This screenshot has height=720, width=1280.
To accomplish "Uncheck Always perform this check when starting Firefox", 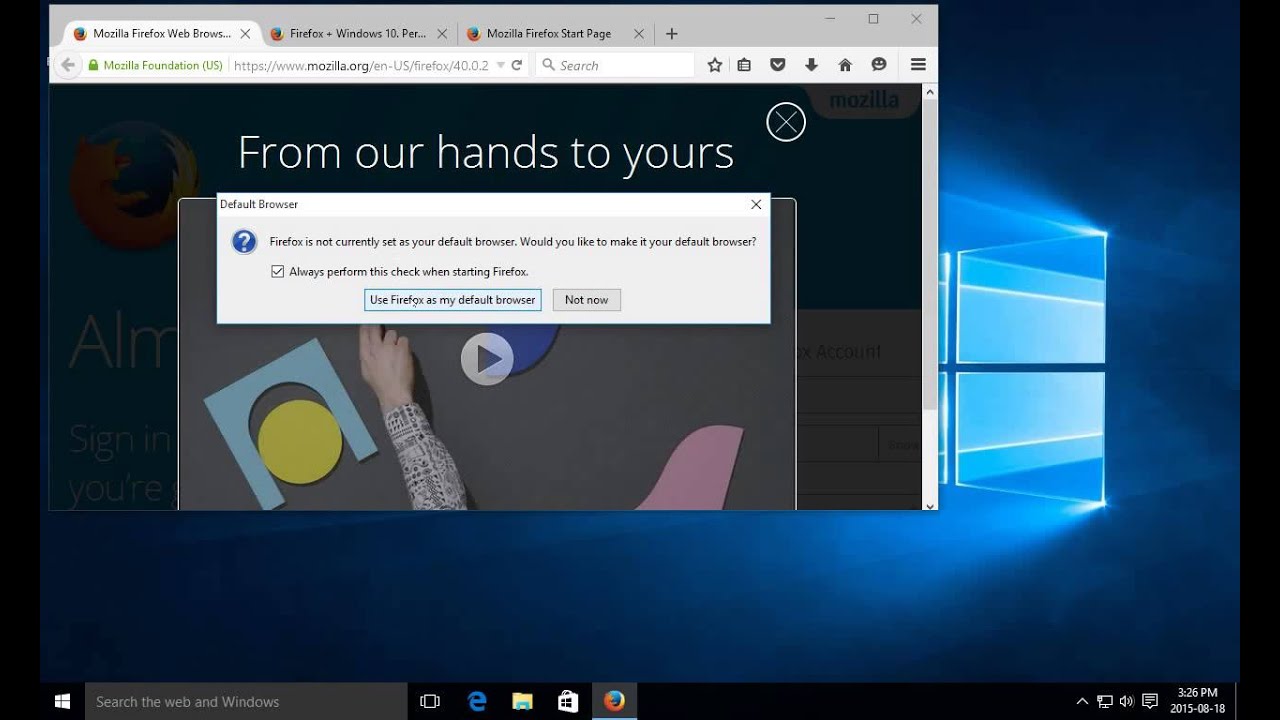I will click(278, 272).
